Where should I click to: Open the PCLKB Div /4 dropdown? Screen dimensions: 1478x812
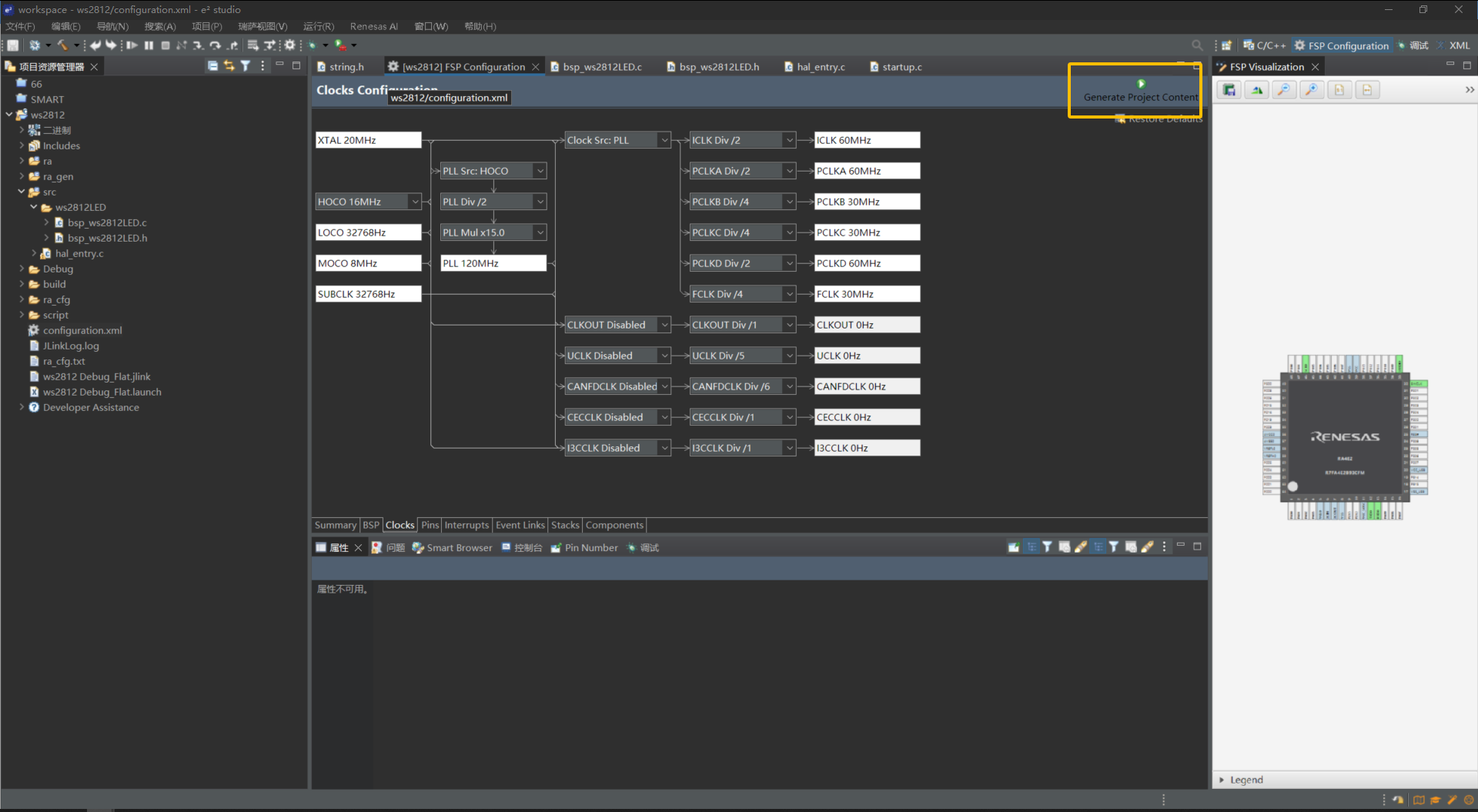click(x=789, y=202)
